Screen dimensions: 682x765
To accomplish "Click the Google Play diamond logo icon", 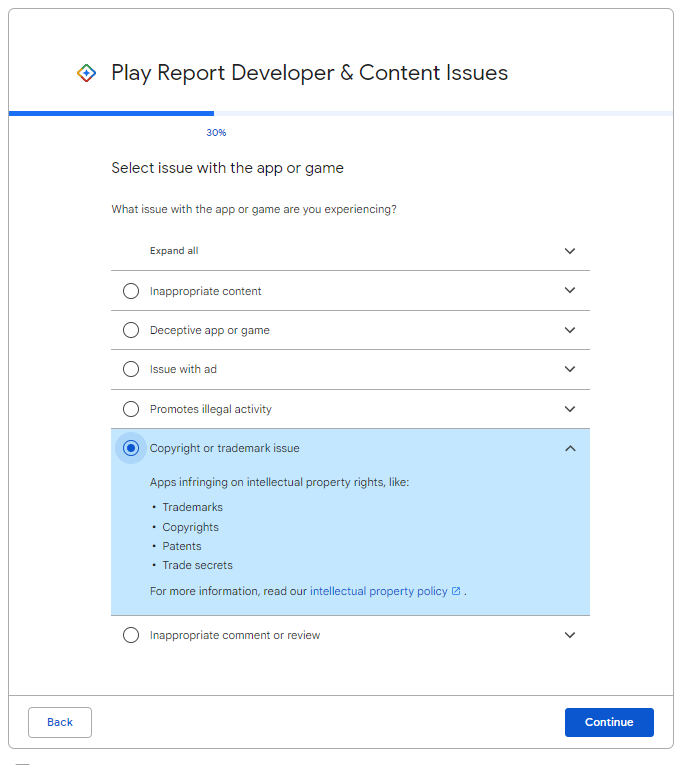I will point(86,73).
